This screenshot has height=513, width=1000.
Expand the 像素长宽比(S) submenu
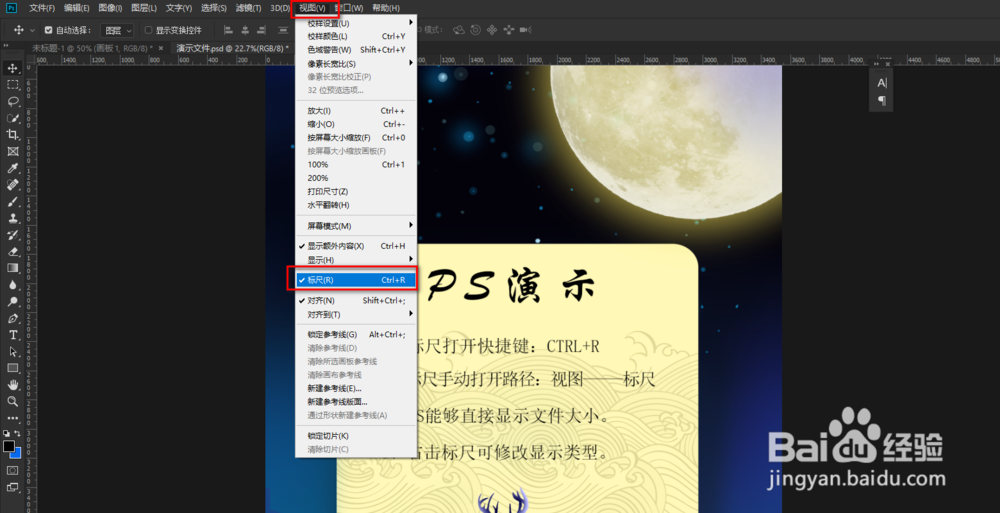[x=356, y=64]
